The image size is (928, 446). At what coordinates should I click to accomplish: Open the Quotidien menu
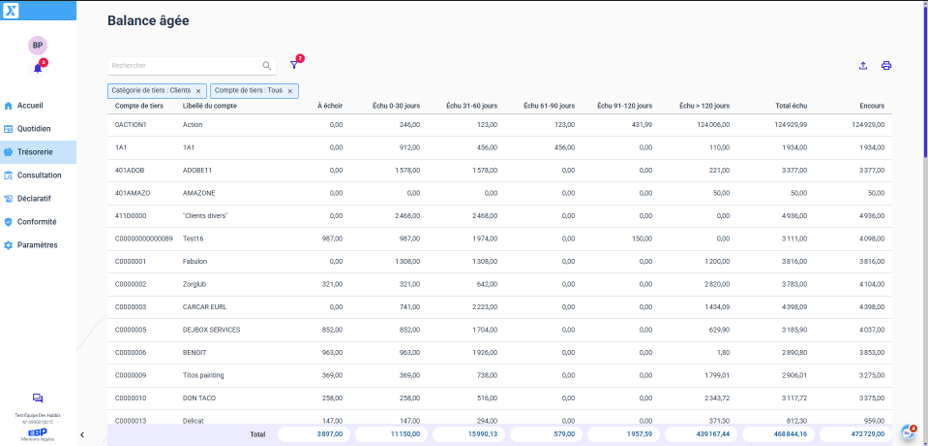(x=38, y=129)
